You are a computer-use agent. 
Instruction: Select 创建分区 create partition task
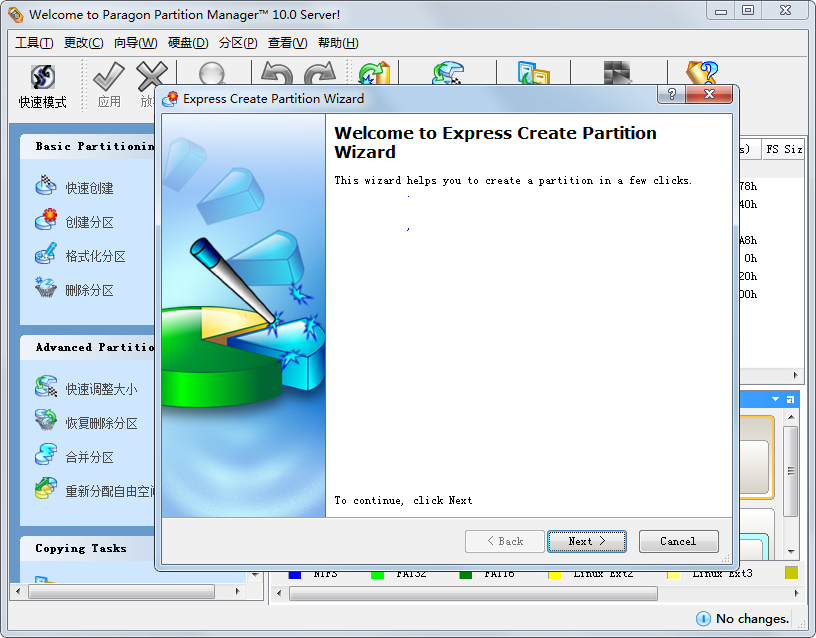click(x=89, y=222)
